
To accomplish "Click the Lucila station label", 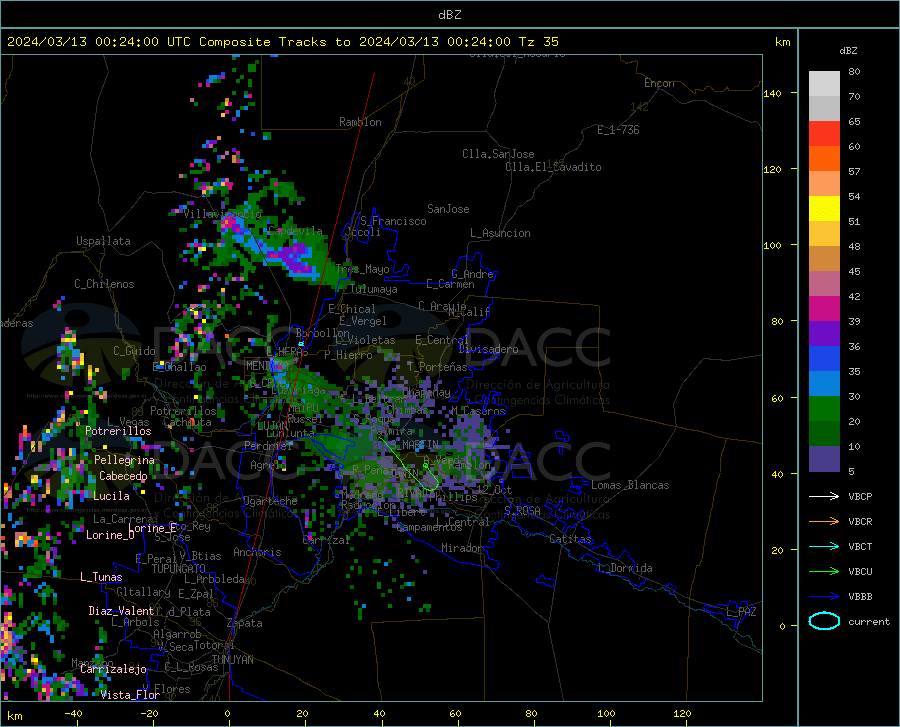I will pyautogui.click(x=111, y=496).
